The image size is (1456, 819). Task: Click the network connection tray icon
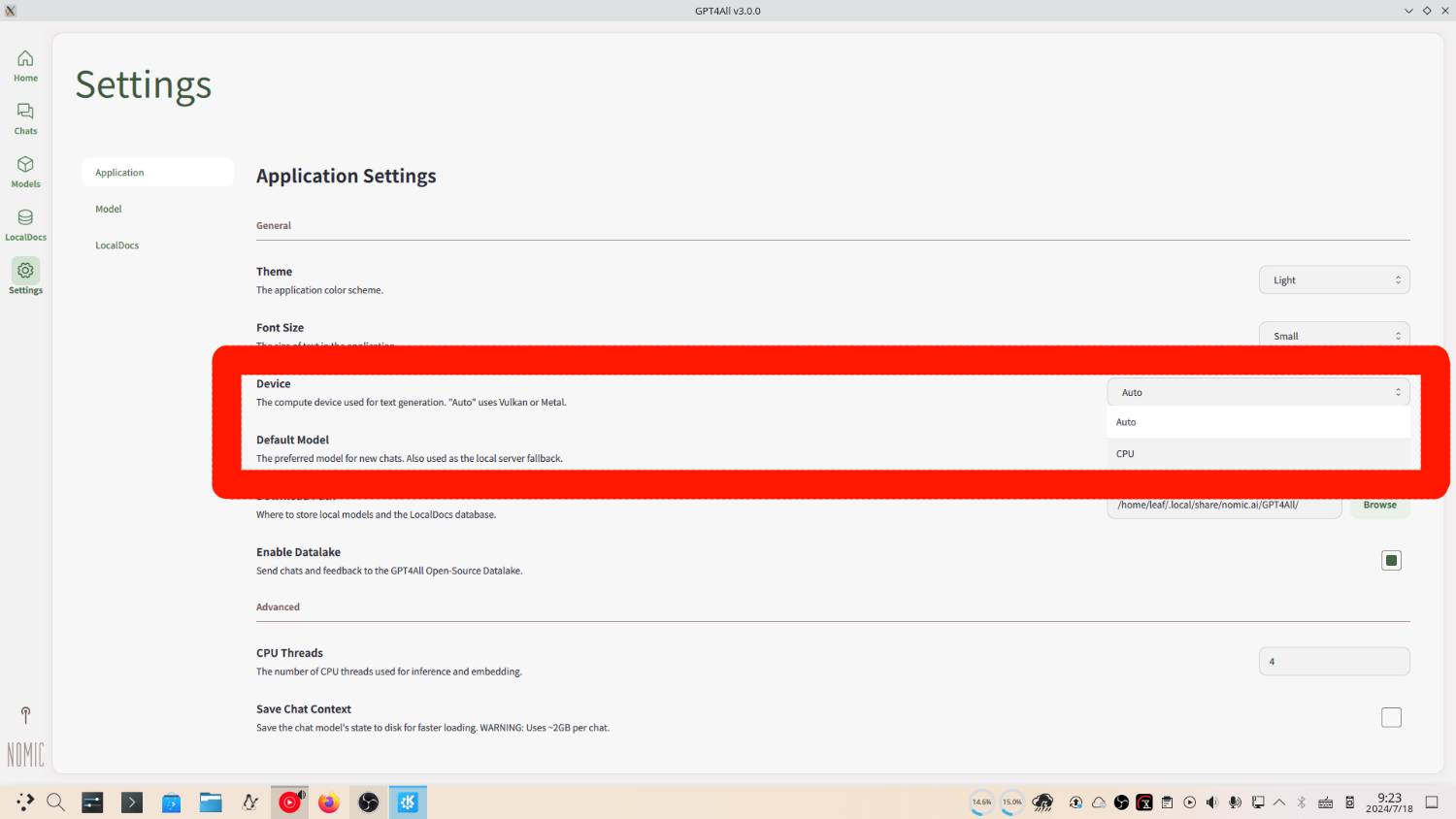[x=1257, y=803]
